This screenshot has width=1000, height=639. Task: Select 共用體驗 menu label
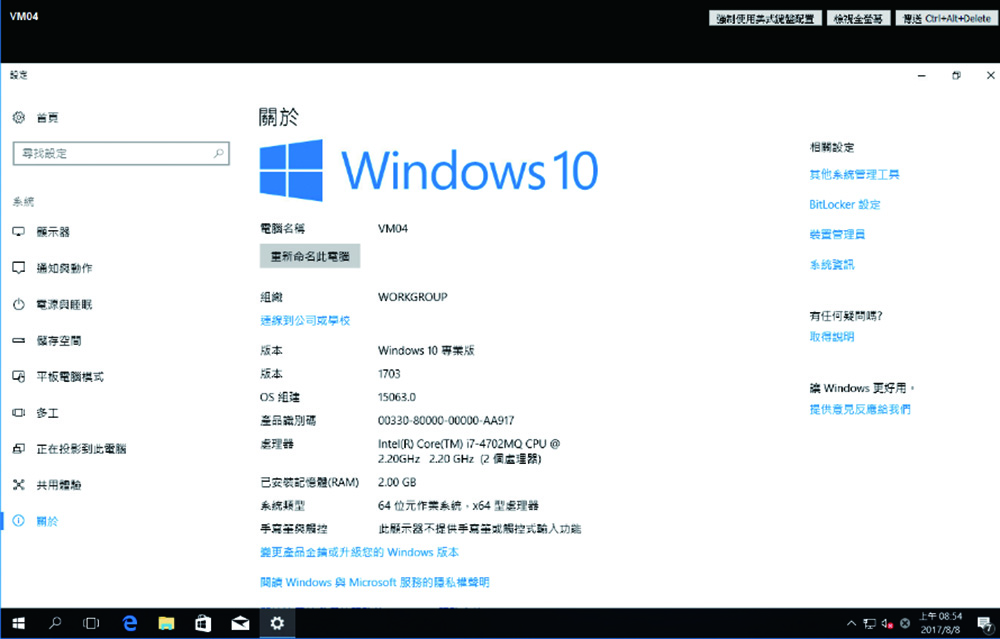[59, 485]
